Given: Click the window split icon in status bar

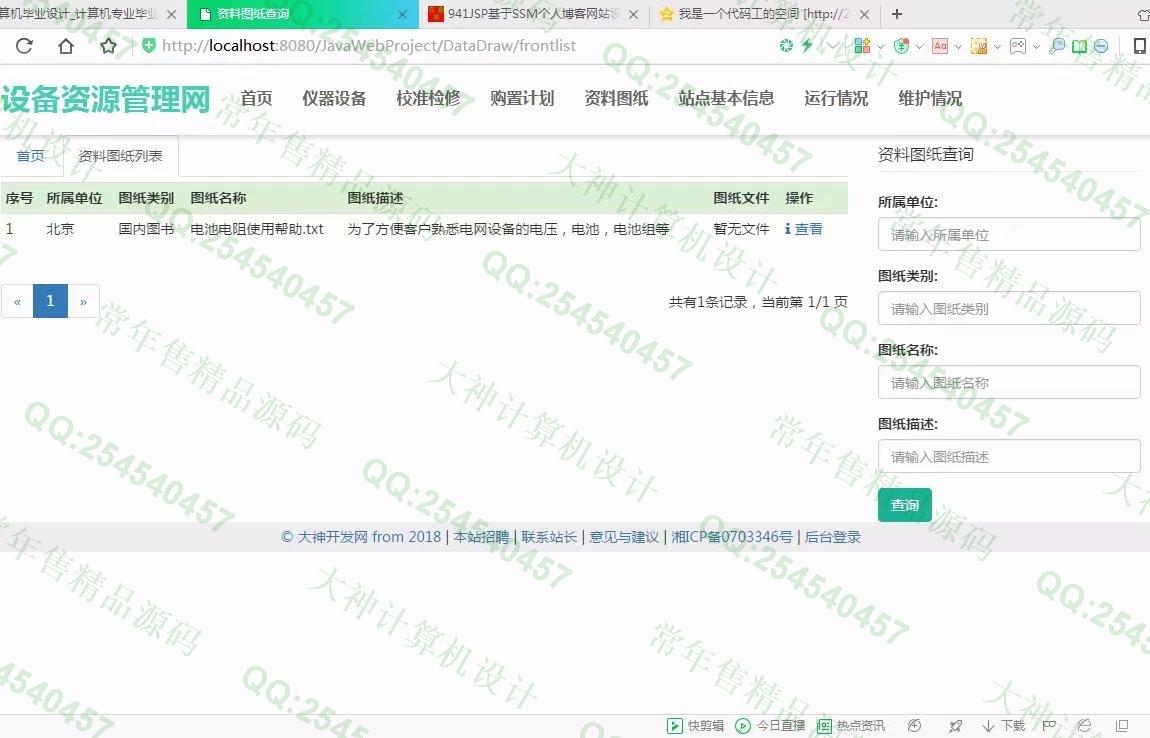Looking at the screenshot, I should (1121, 726).
